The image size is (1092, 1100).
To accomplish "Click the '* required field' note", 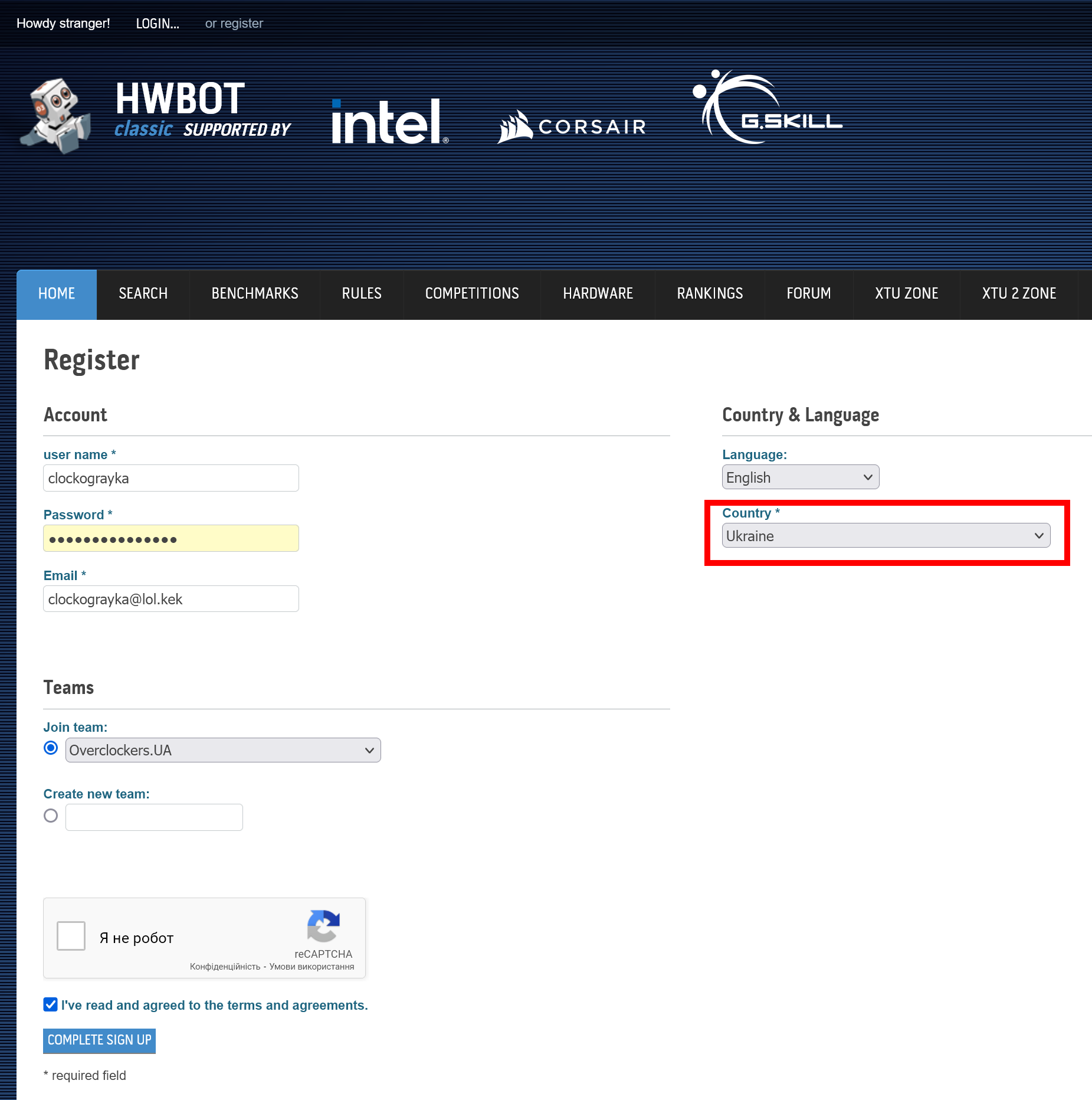I will 85,1075.
